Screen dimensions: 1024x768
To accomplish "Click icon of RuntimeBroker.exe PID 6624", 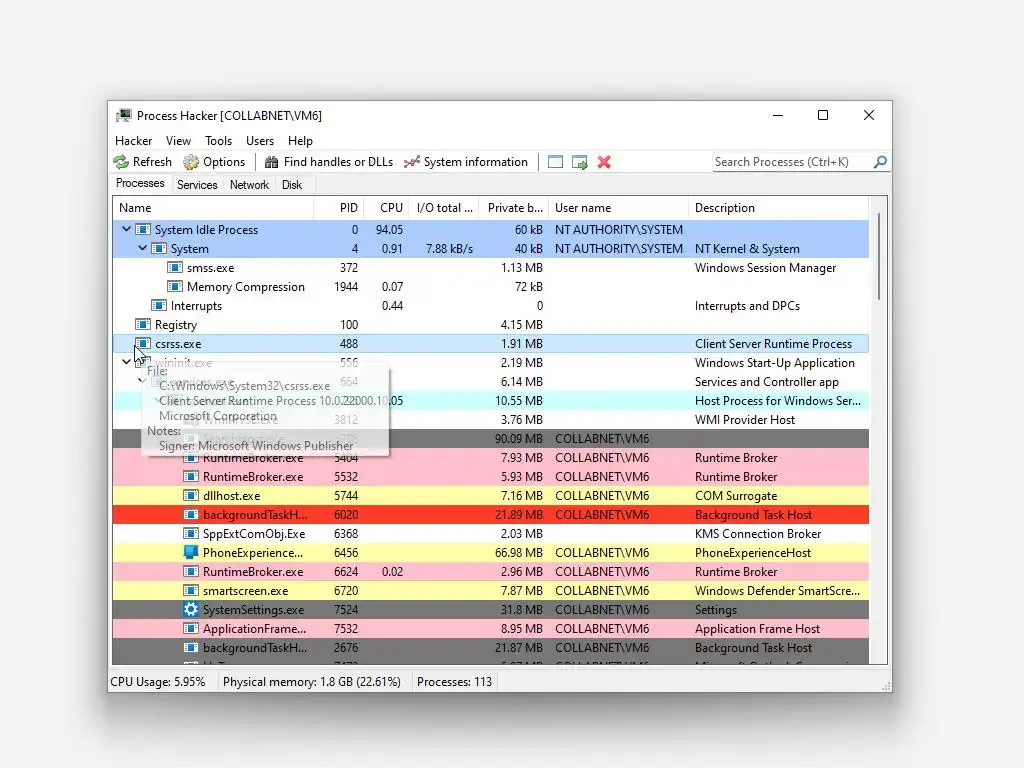I will point(191,571).
